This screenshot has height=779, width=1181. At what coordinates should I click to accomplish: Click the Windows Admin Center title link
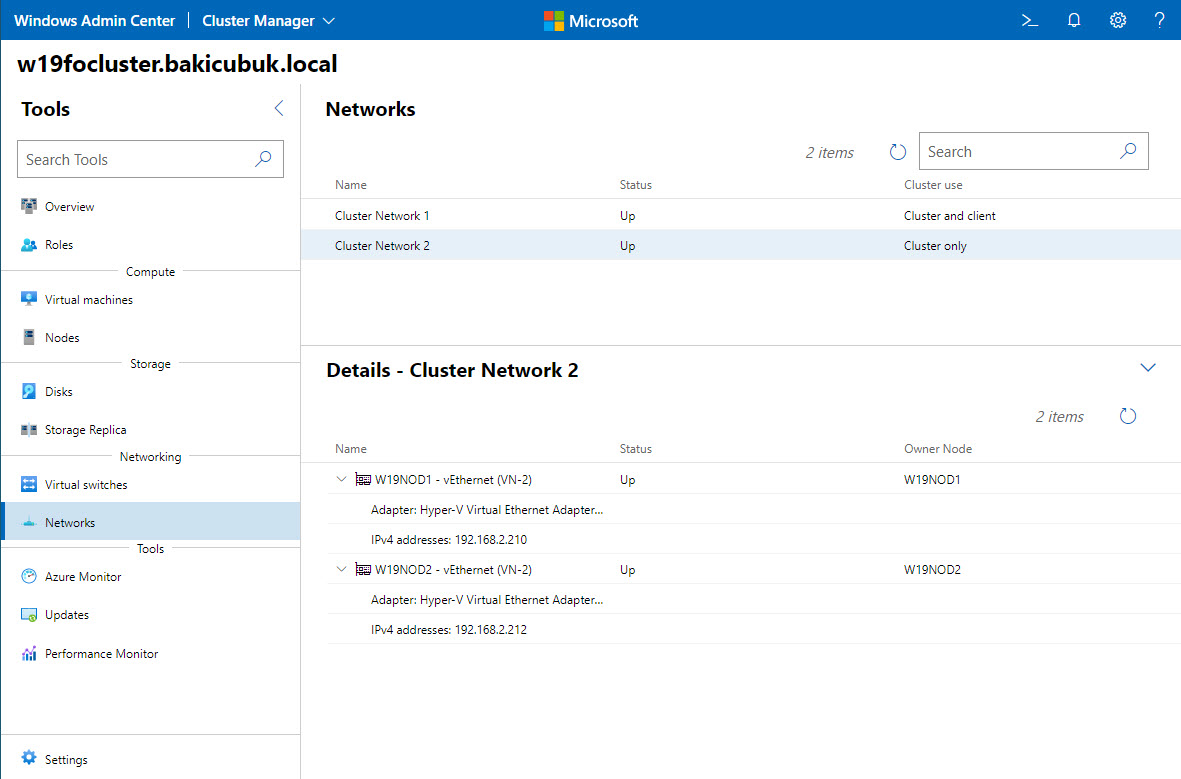pos(94,20)
